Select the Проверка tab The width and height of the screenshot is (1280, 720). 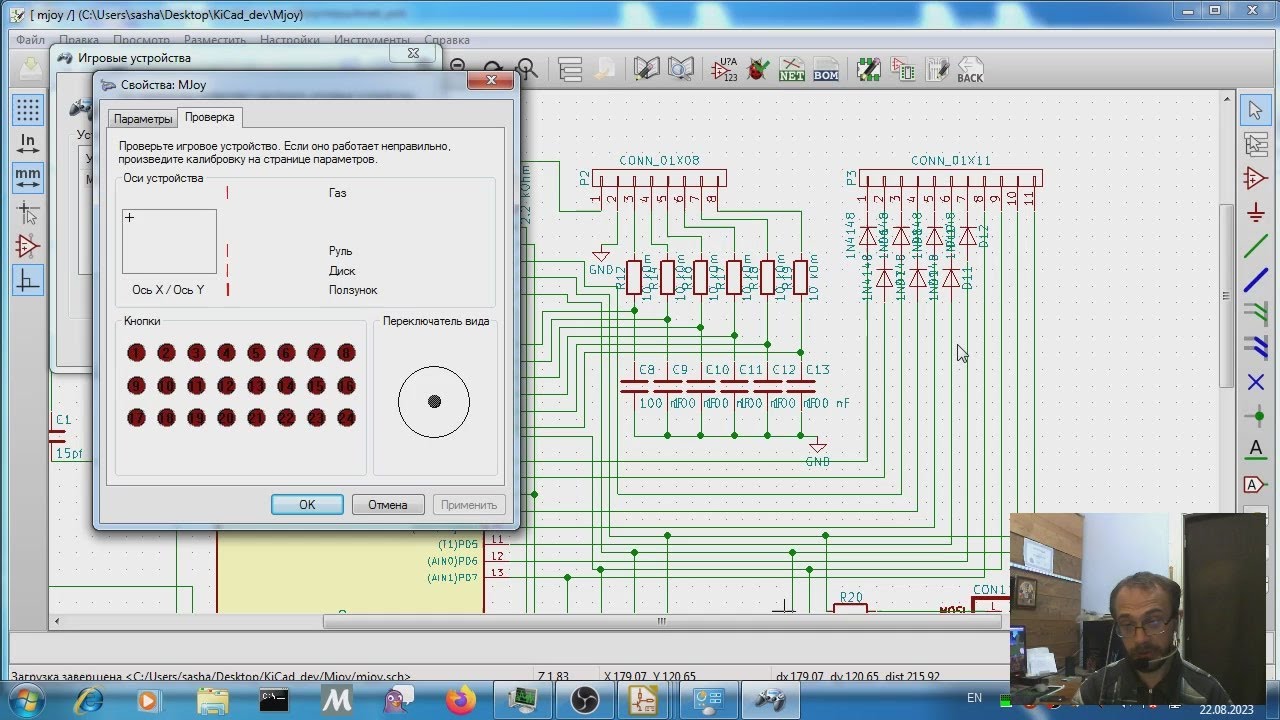(210, 117)
